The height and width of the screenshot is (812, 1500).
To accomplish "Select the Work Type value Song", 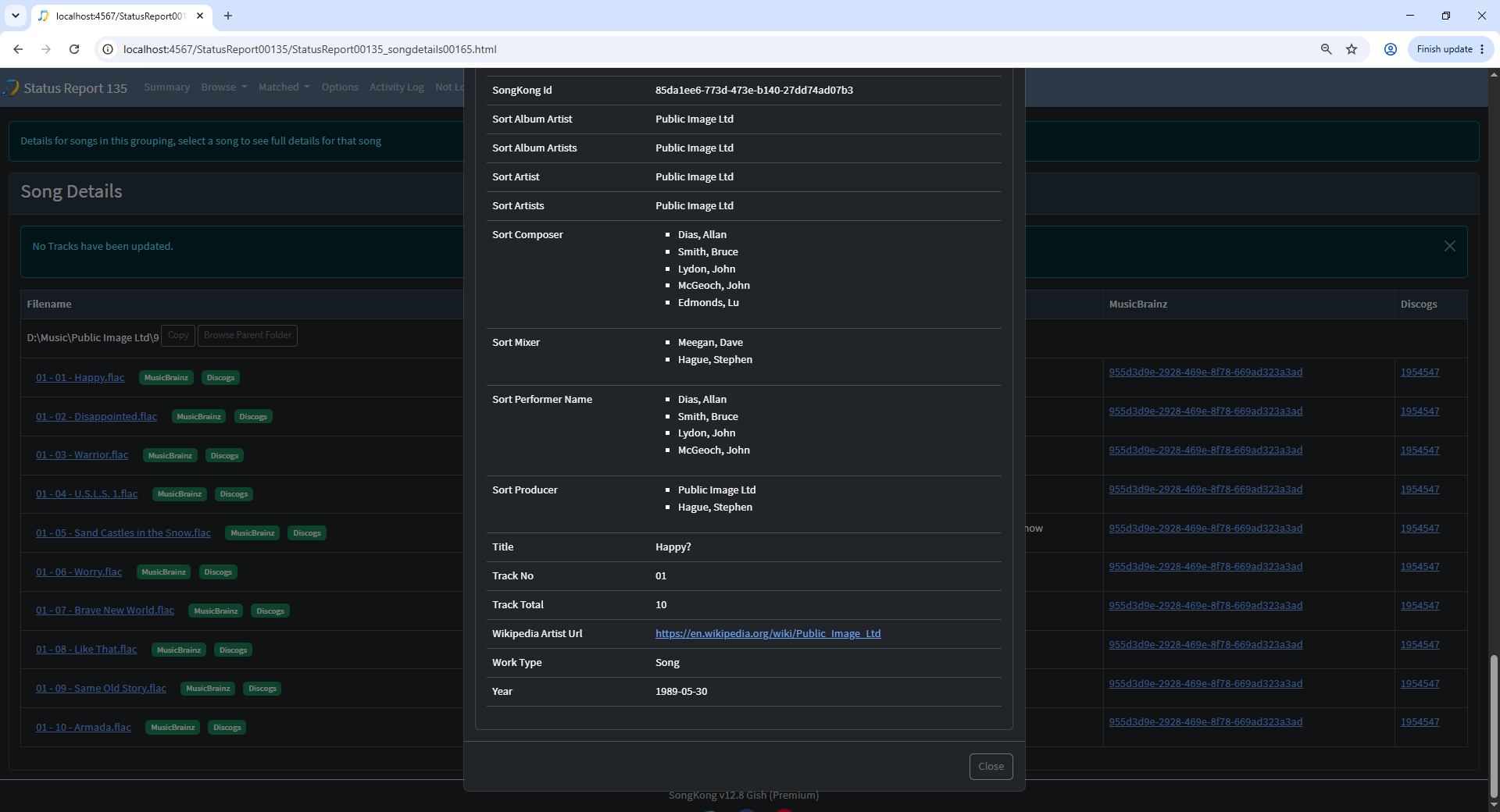I will coord(667,663).
